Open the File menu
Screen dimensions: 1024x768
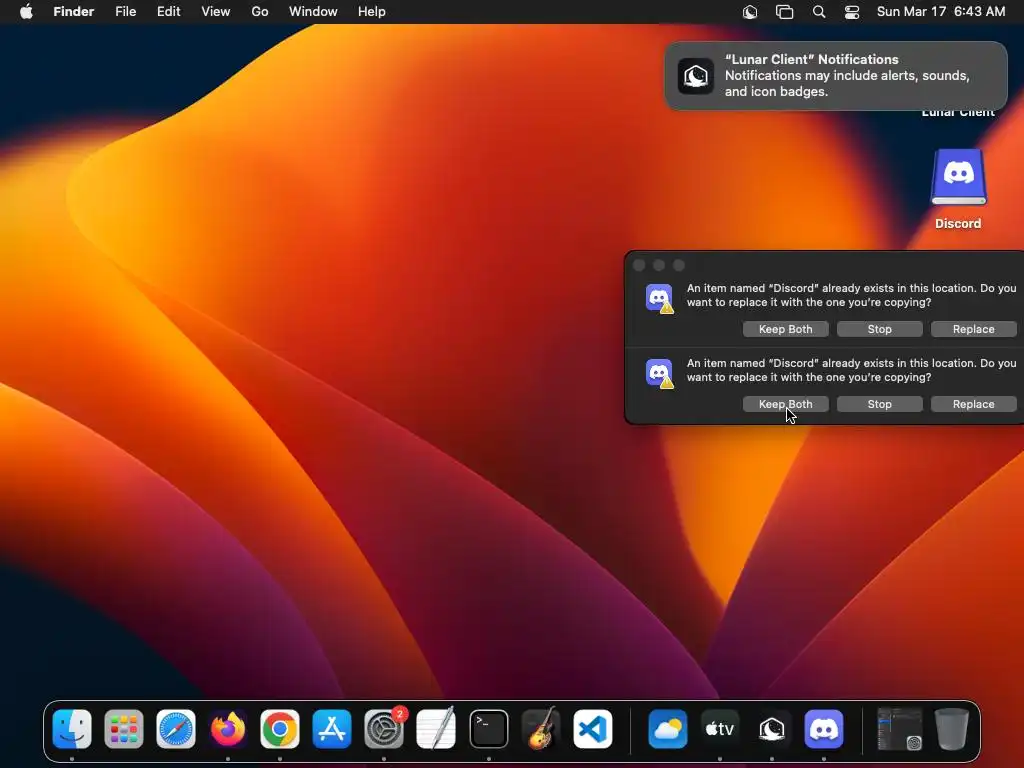click(x=125, y=12)
